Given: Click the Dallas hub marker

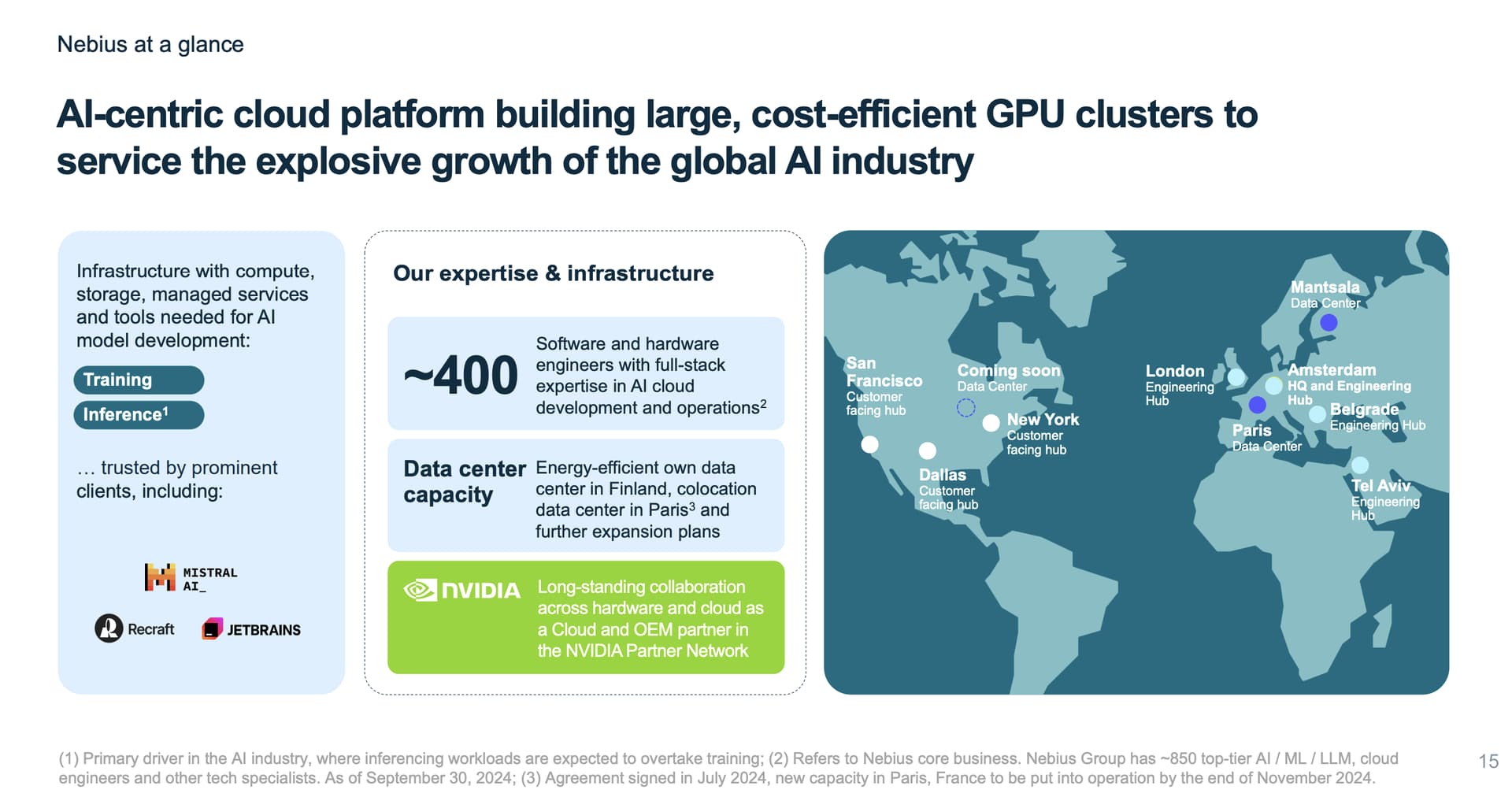Looking at the screenshot, I should [928, 450].
